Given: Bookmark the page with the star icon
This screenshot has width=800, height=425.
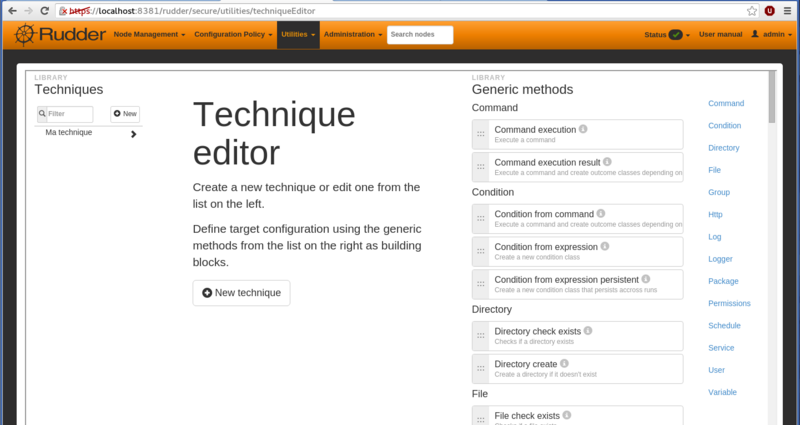Looking at the screenshot, I should (x=752, y=11).
